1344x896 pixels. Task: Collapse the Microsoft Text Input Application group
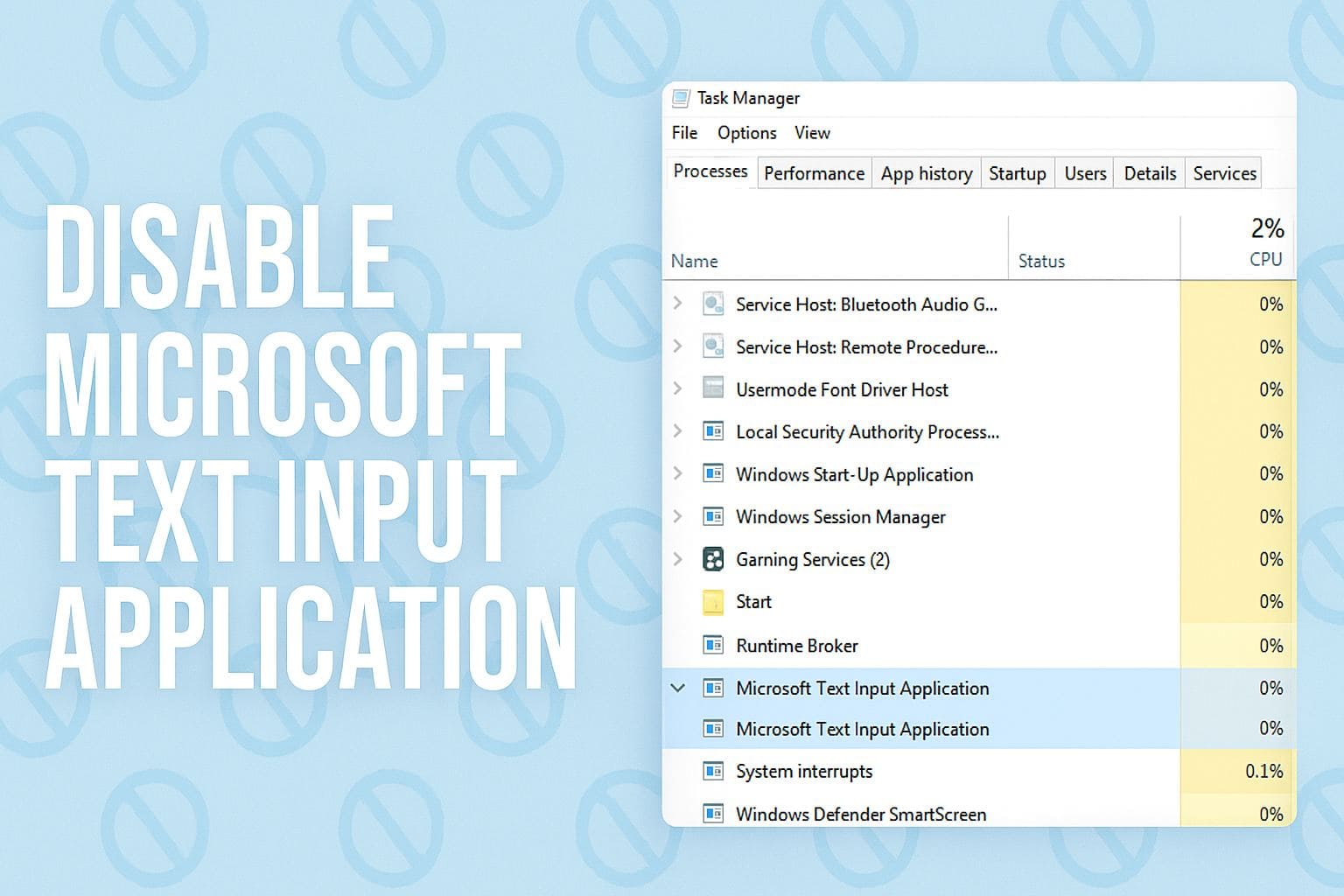[x=678, y=688]
